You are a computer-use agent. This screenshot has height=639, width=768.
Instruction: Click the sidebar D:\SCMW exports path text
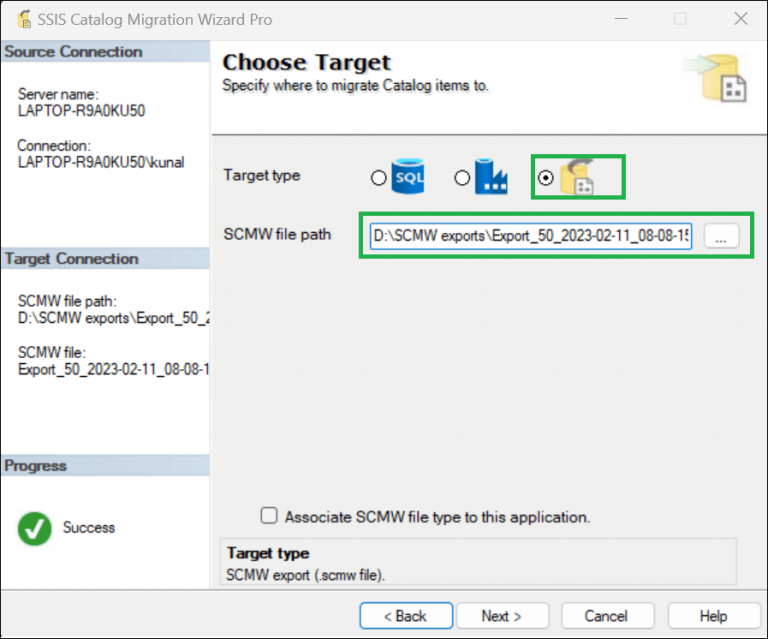[114, 318]
